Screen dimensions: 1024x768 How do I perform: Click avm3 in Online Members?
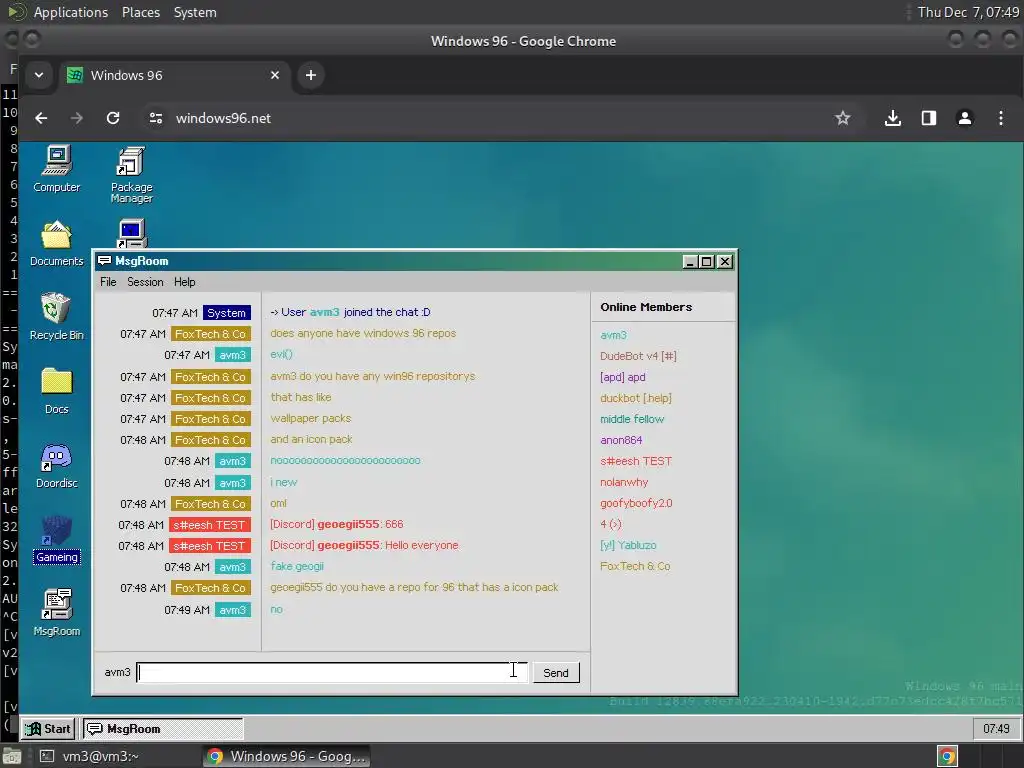[x=613, y=335]
